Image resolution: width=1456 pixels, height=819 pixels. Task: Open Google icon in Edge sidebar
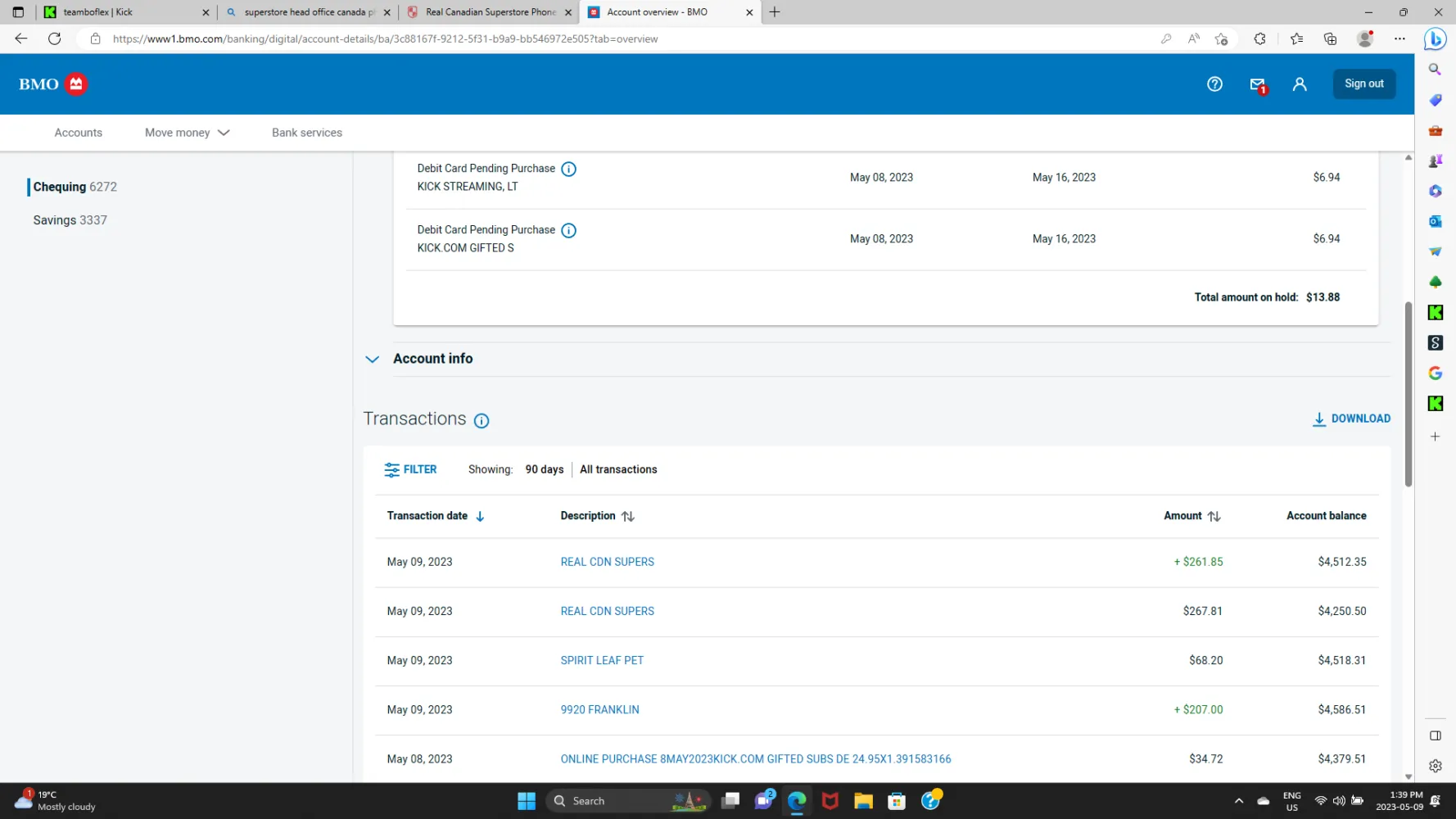[x=1435, y=373]
